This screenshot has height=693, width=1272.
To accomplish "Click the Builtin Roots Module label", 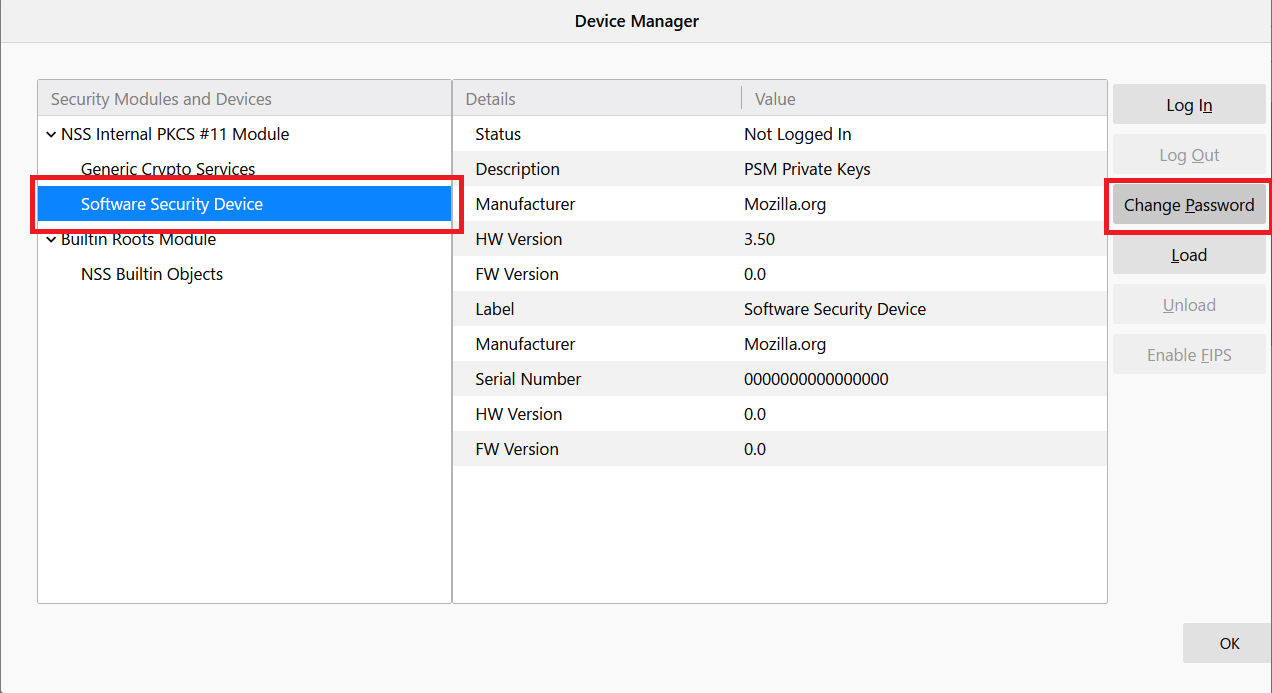I will pos(139,239).
